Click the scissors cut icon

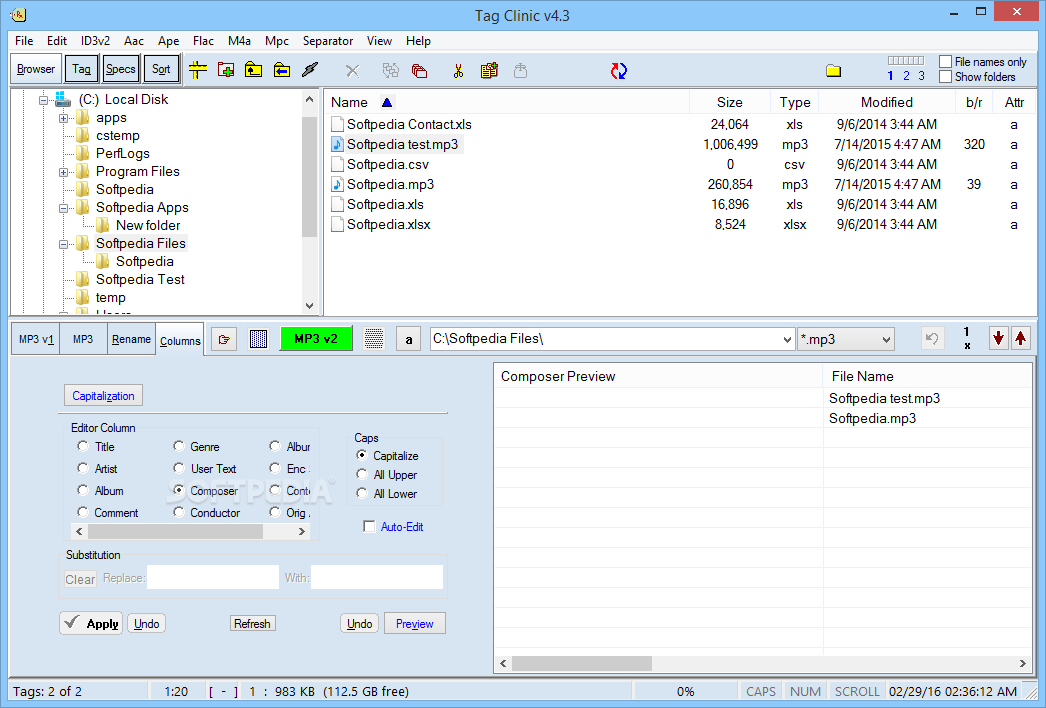(458, 71)
